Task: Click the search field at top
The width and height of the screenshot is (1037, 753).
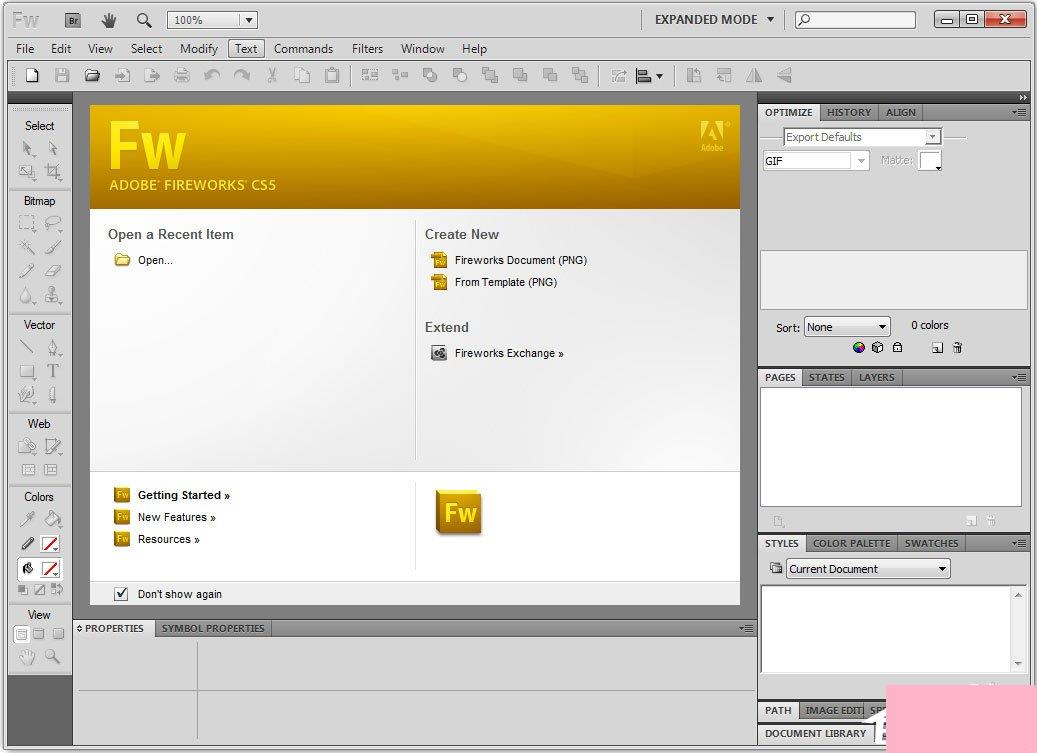Action: tap(856, 20)
